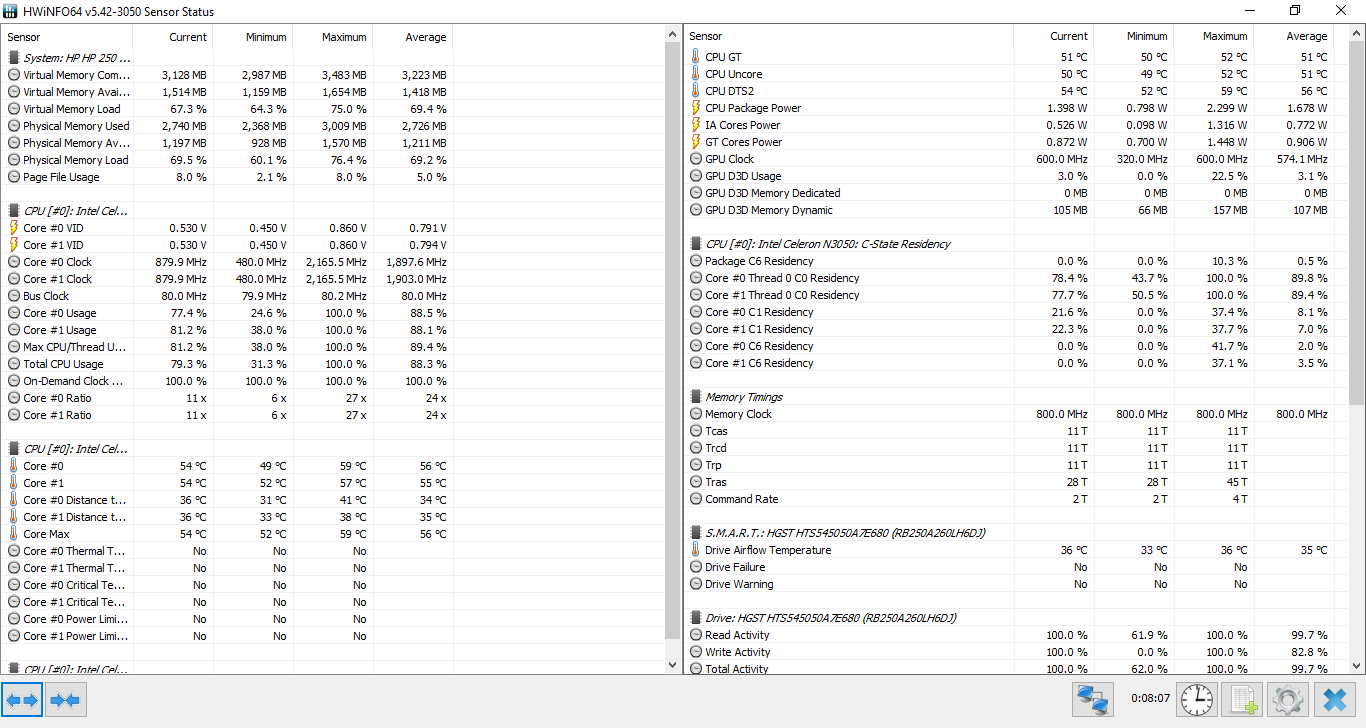Close sensors with the blue X icon
1366x728 pixels.
pos(1333,699)
